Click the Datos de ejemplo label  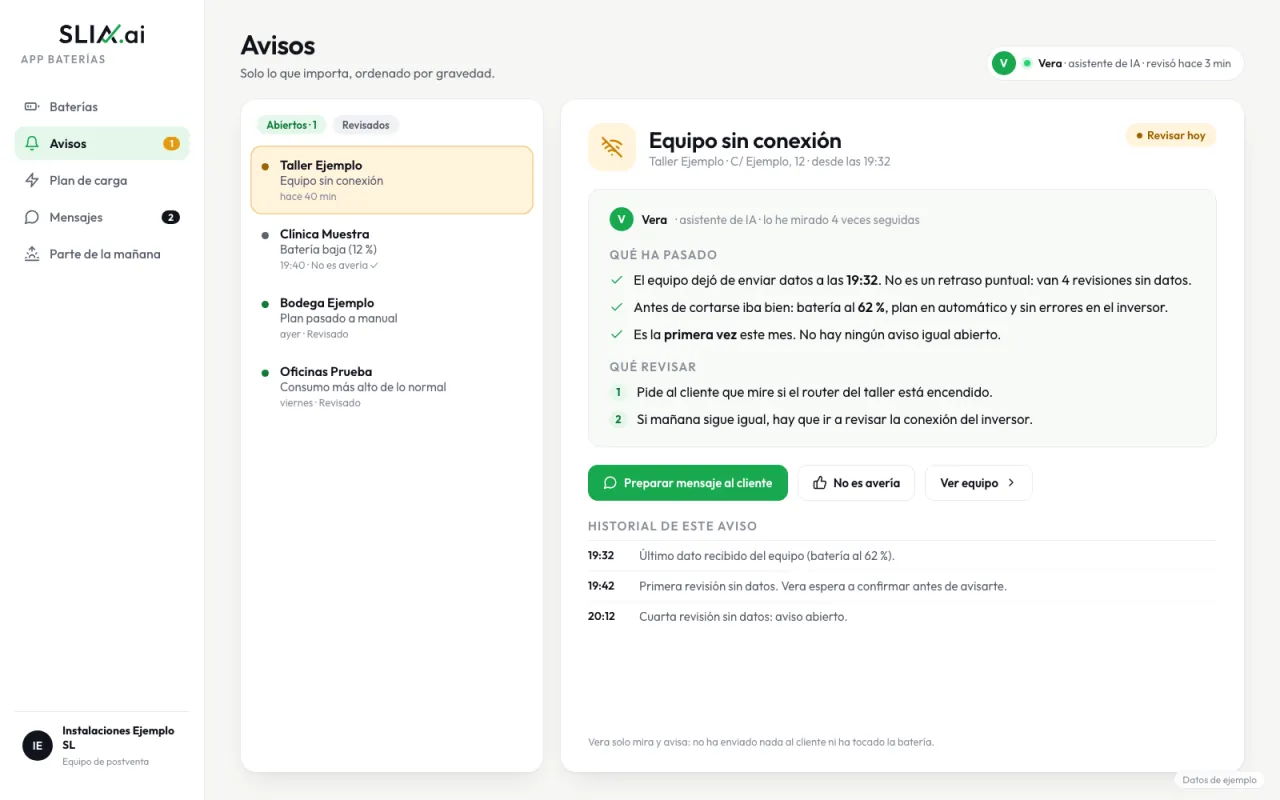[1219, 780]
